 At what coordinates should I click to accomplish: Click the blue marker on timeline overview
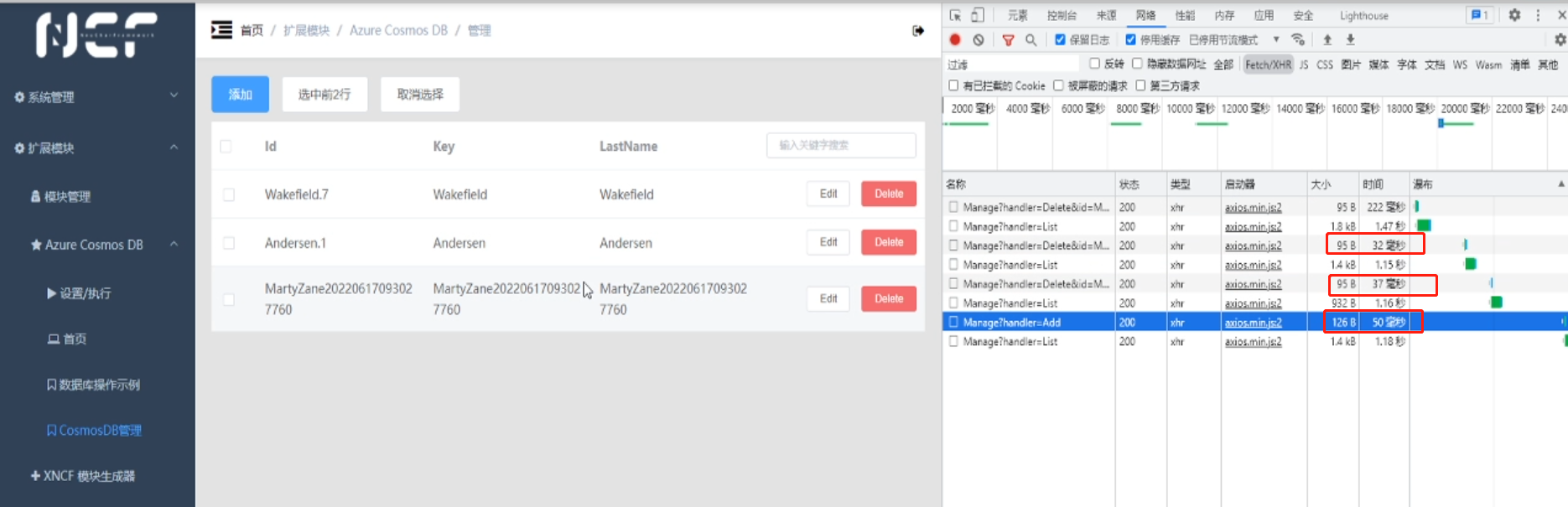point(1441,123)
